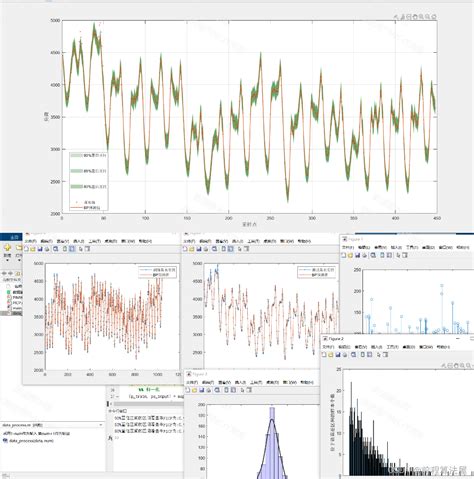Toggle Edit Plot arrow in Figure 2 toolbar
Viewport: 474px width, 479px height.
click(x=379, y=355)
